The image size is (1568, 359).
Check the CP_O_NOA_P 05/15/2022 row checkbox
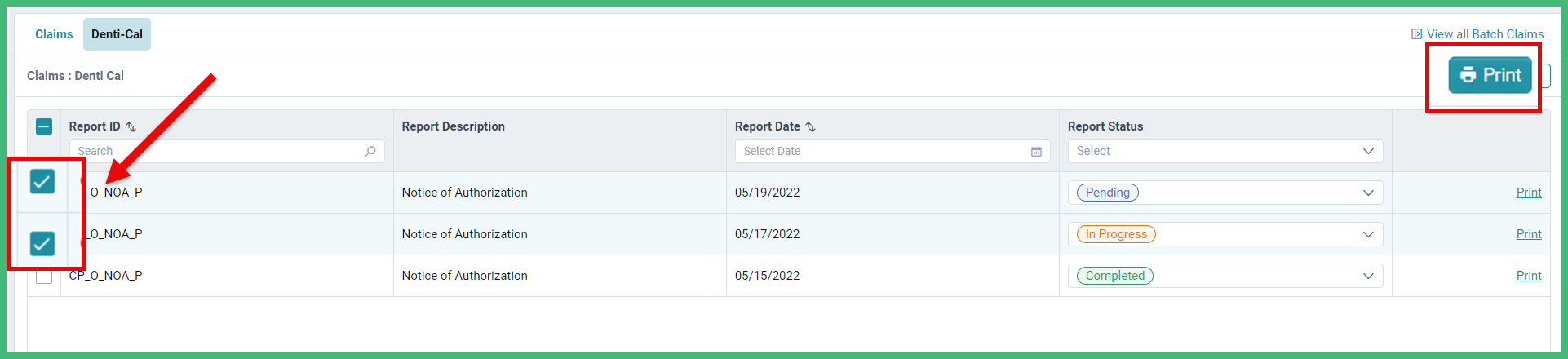44,277
